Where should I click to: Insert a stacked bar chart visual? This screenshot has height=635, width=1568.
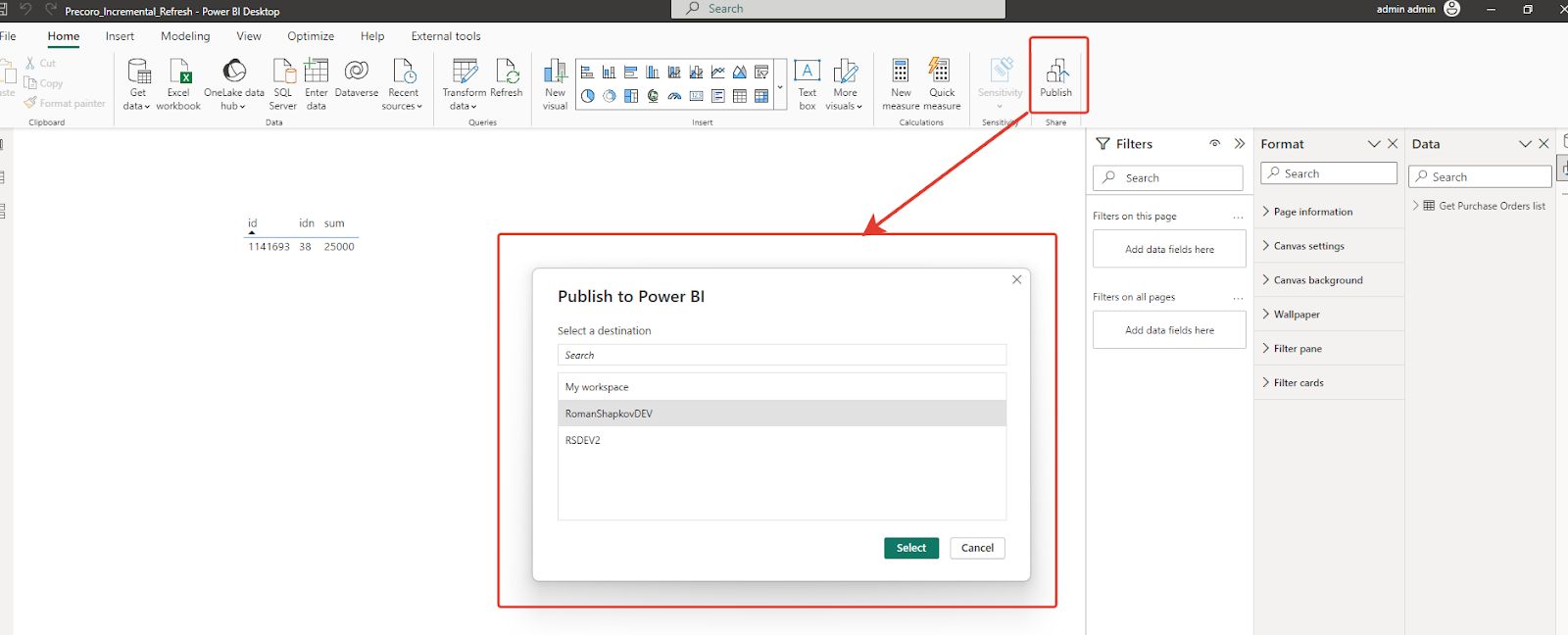[587, 73]
